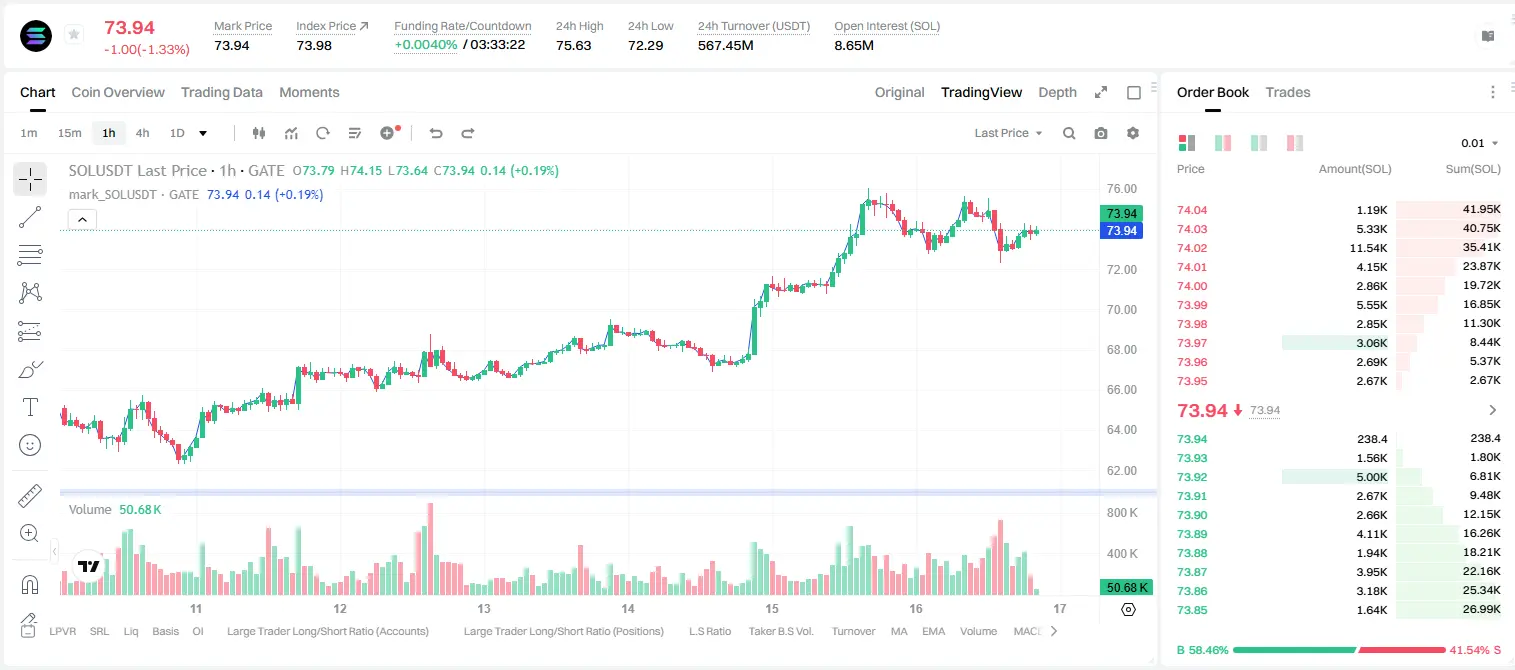1515x670 pixels.
Task: Expand the 0.01 price precision dropdown
Action: [1480, 144]
